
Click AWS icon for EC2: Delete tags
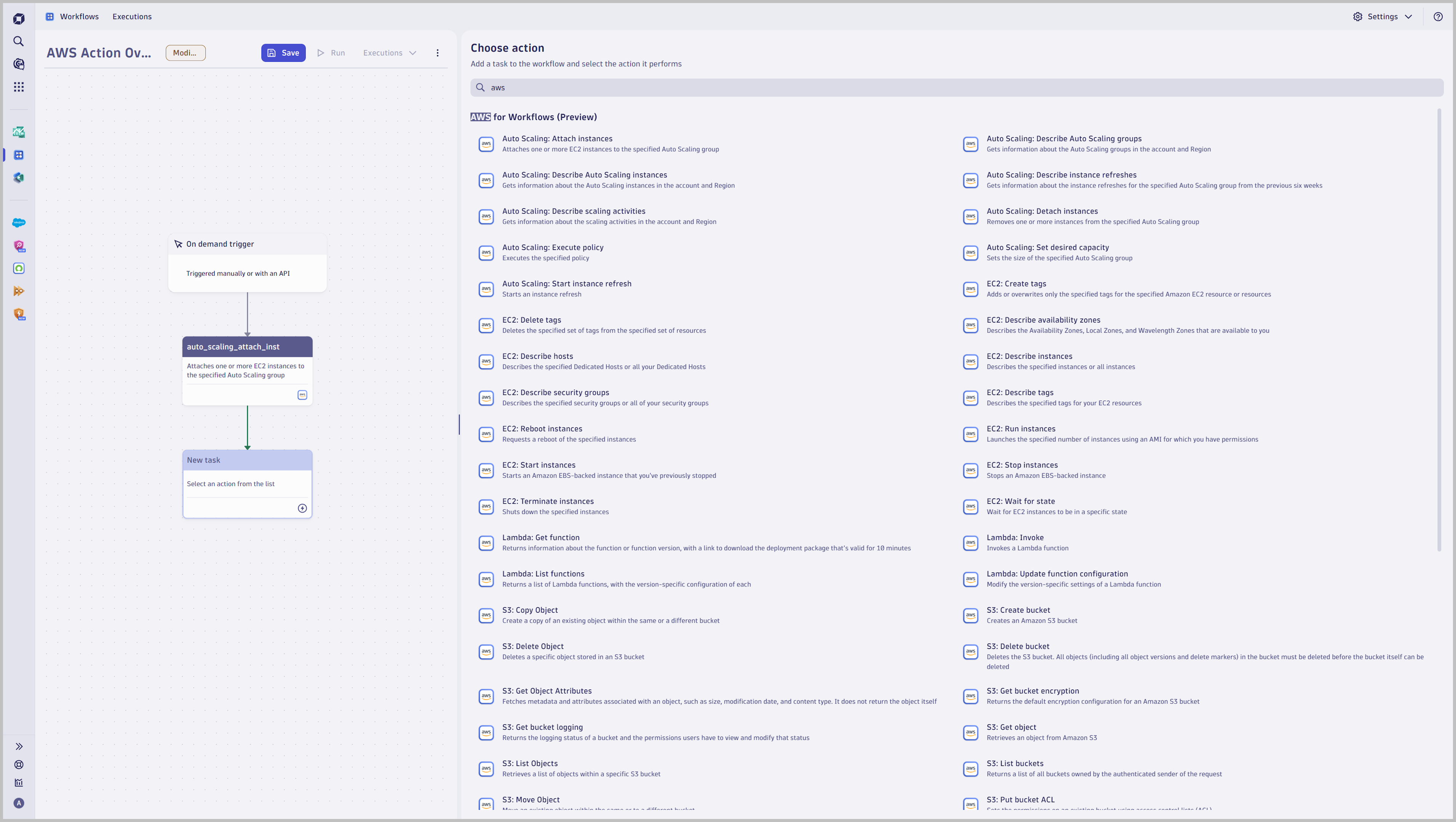(x=486, y=325)
